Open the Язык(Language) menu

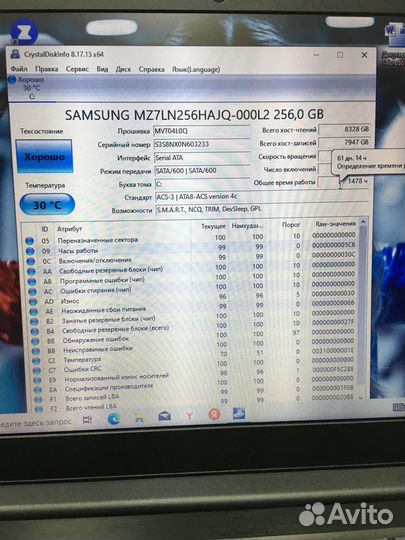196,69
